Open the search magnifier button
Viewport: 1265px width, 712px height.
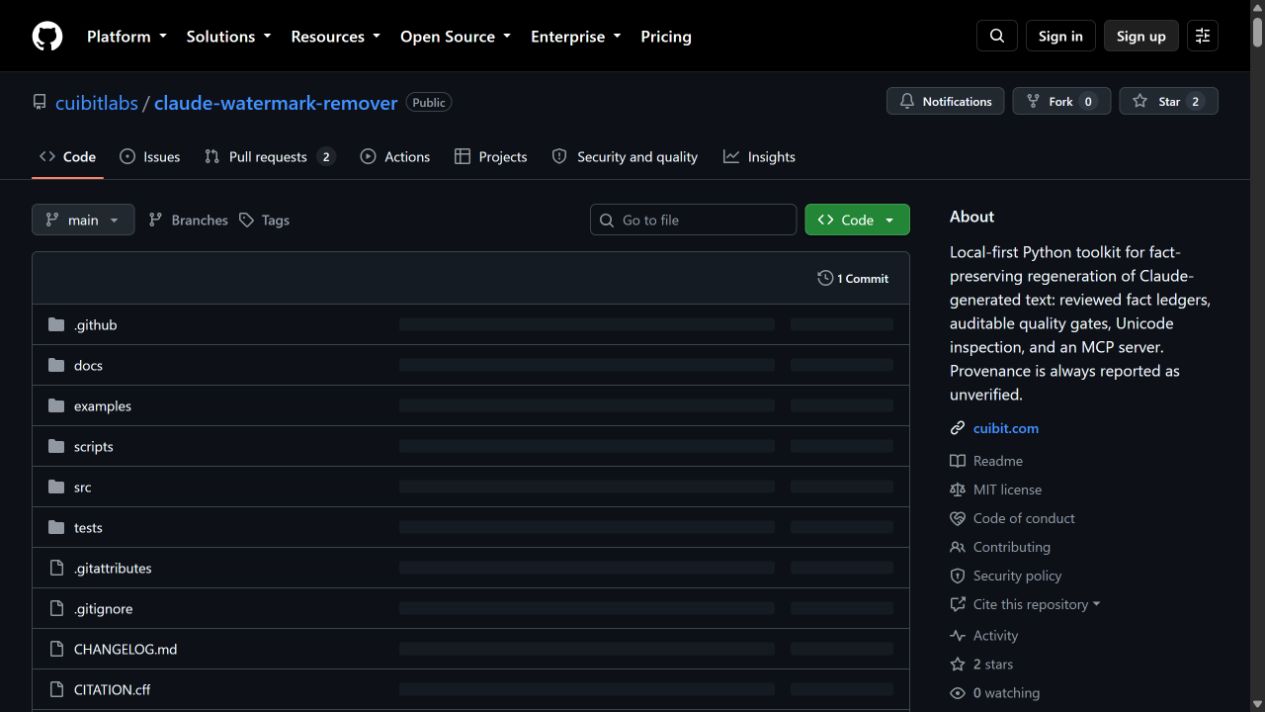[x=997, y=36]
